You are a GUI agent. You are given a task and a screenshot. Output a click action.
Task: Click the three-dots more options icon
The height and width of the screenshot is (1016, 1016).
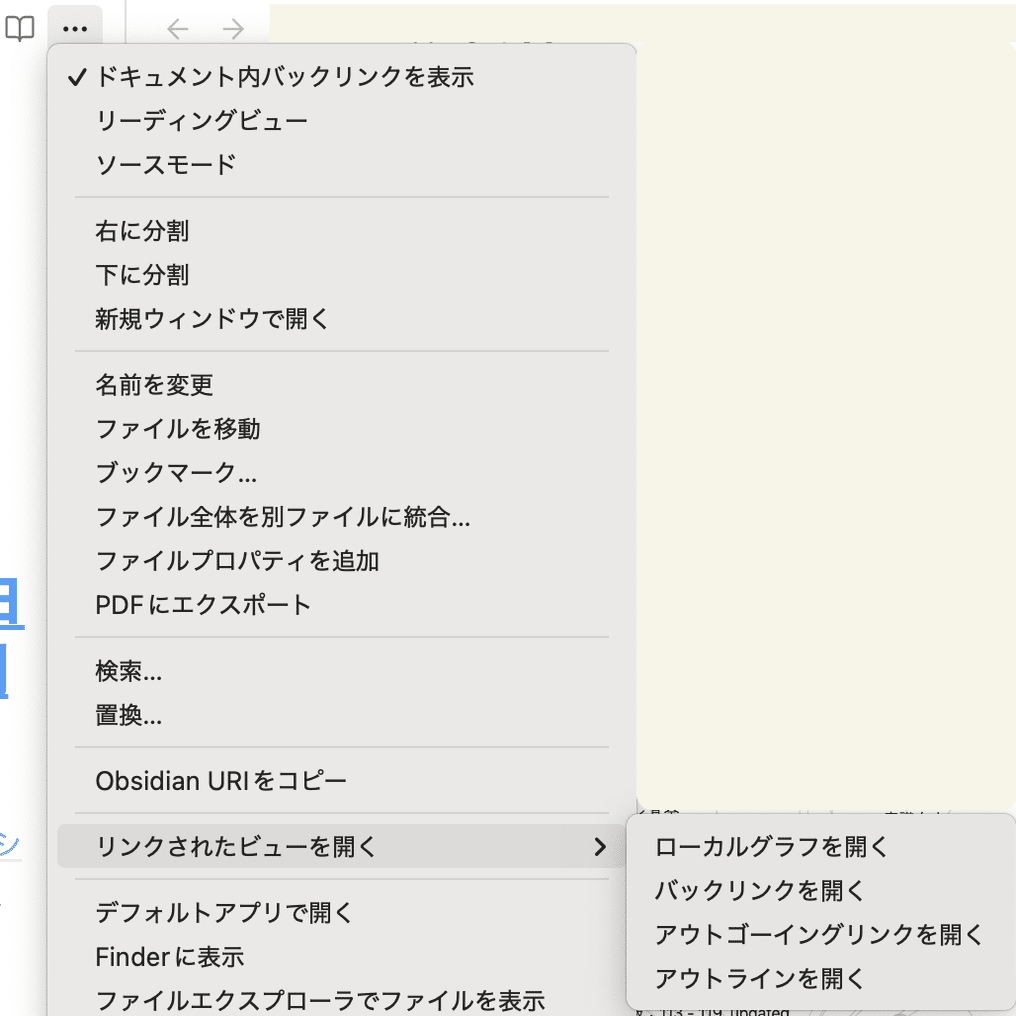pyautogui.click(x=75, y=29)
